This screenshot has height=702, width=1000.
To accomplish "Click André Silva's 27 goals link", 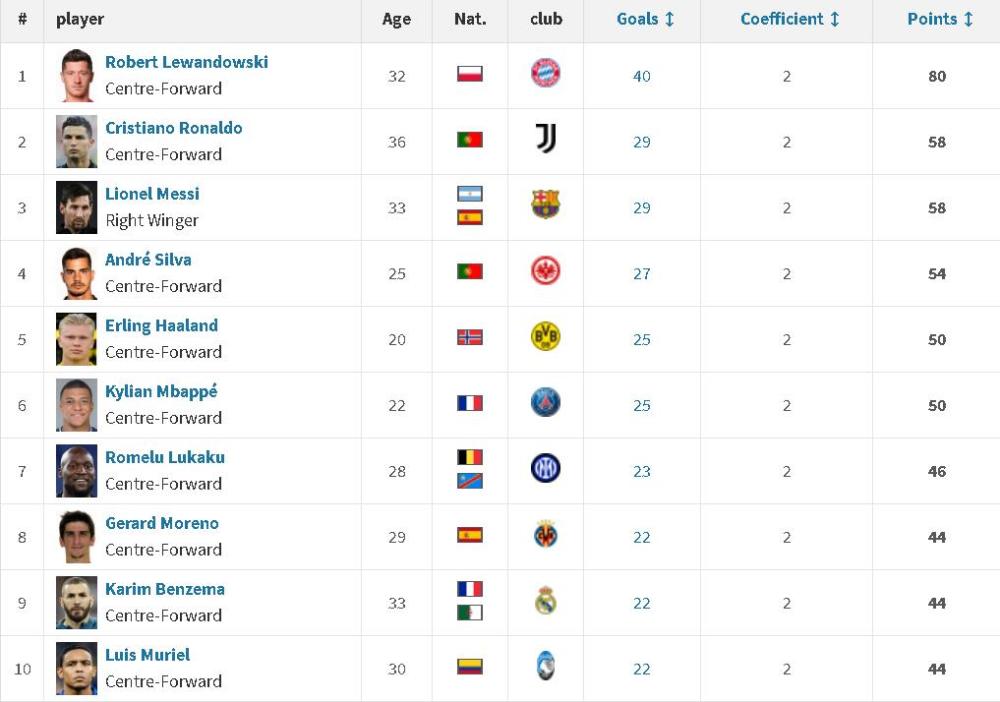I will click(642, 274).
